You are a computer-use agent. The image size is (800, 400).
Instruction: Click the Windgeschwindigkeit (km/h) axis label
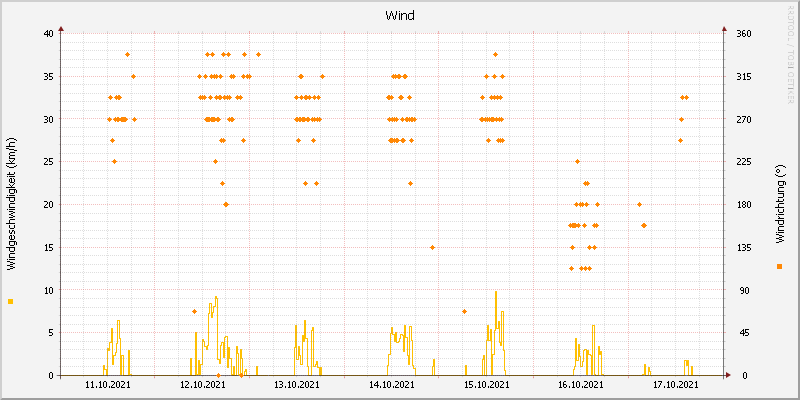[11, 205]
